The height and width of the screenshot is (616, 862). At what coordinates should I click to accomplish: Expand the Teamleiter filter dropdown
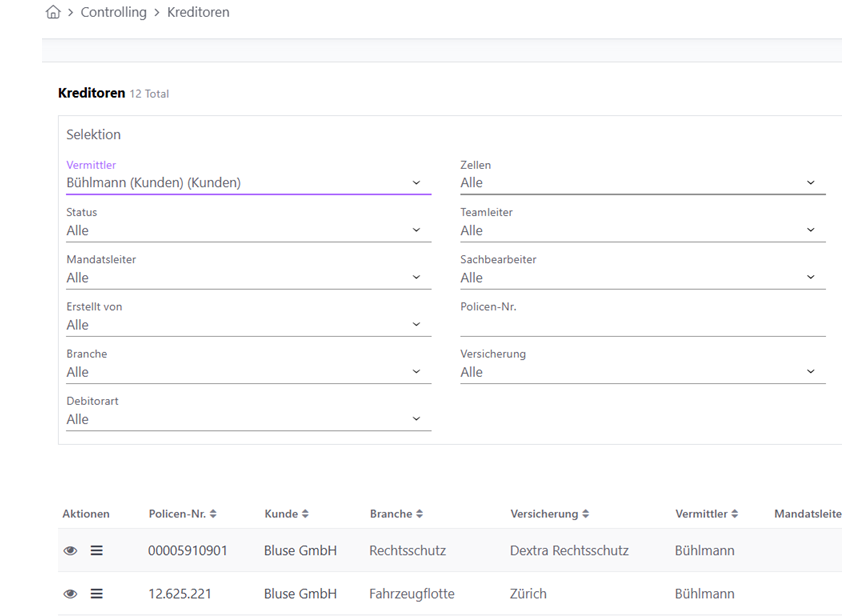pos(642,231)
